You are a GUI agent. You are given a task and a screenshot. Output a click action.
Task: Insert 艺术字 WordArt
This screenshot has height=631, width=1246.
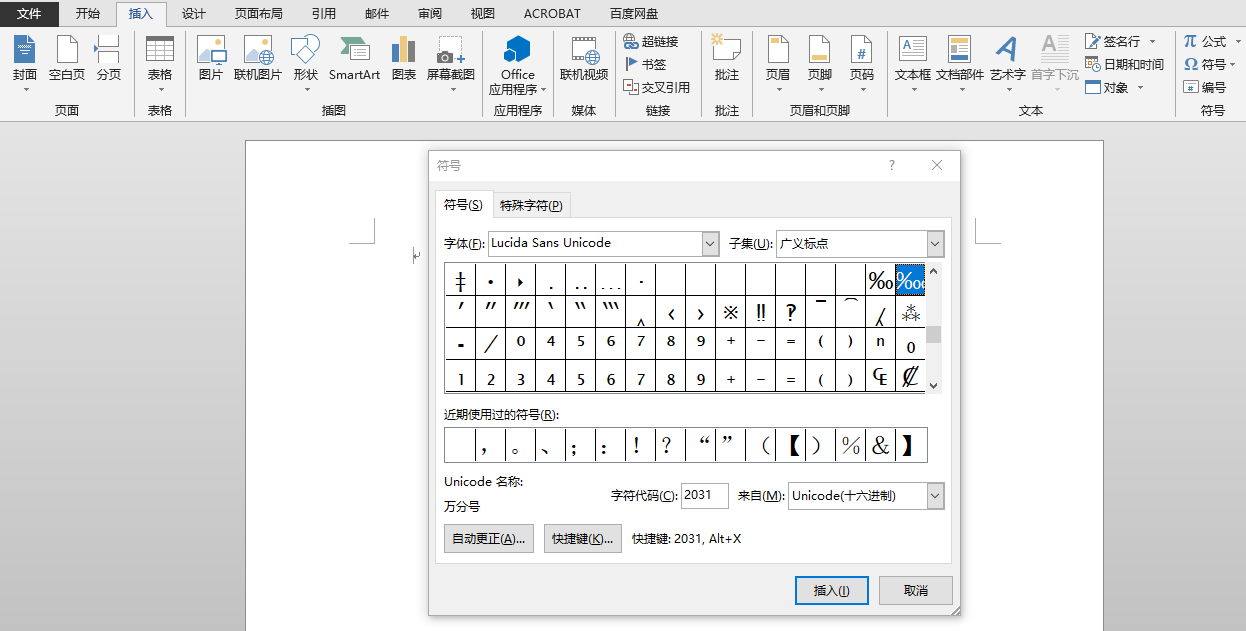coord(1007,65)
